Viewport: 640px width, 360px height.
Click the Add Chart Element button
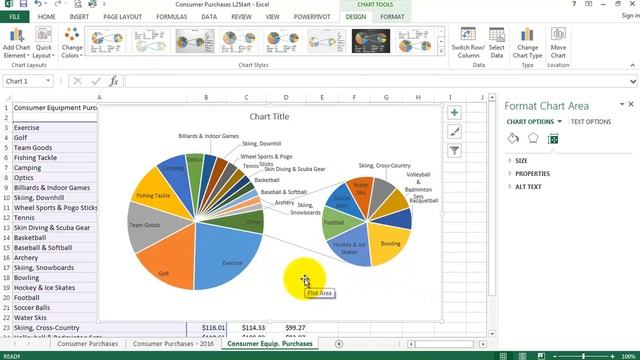16,43
